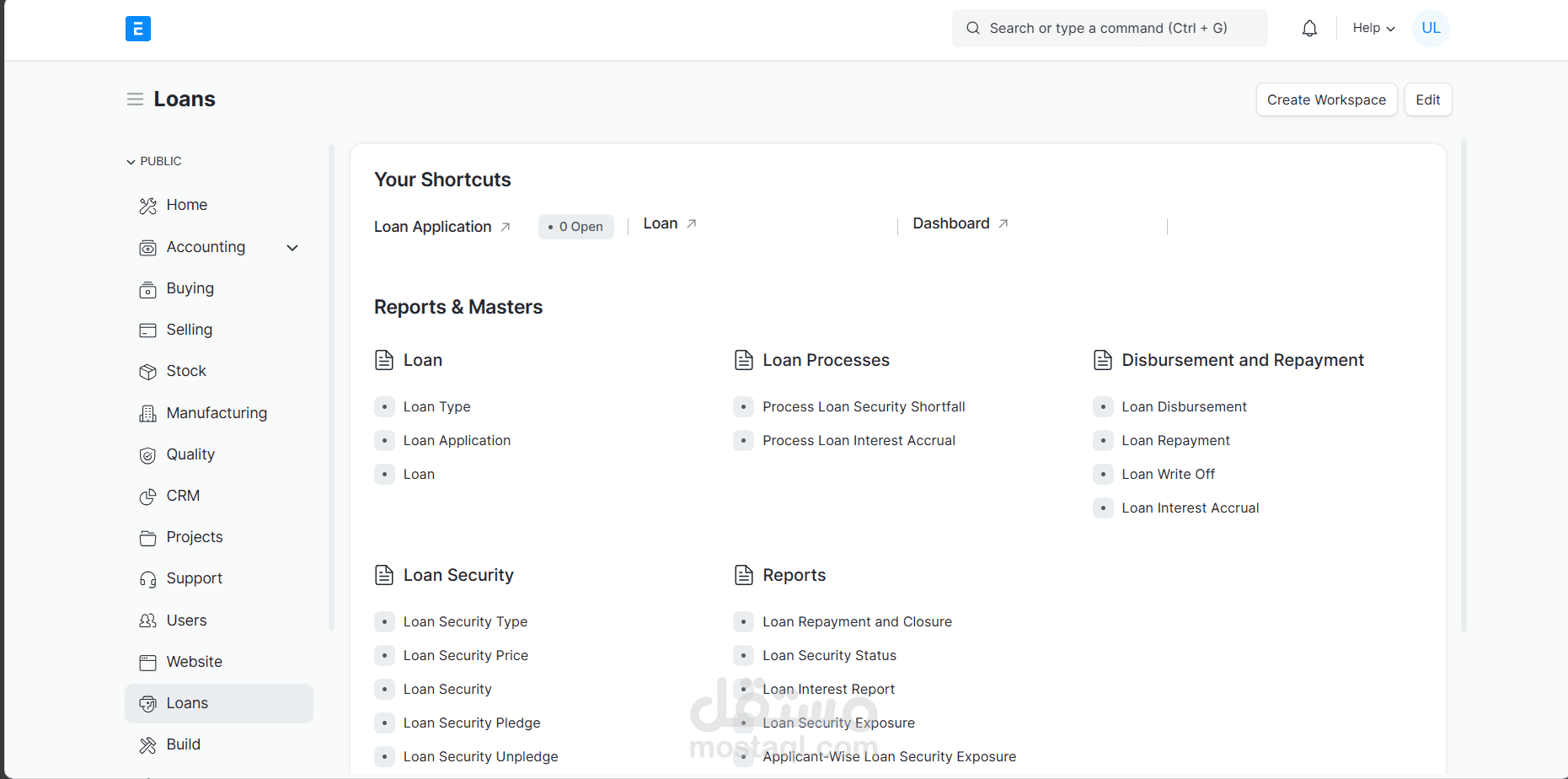Click the Home sidebar icon
Screen dimensions: 1568x779
(147, 206)
